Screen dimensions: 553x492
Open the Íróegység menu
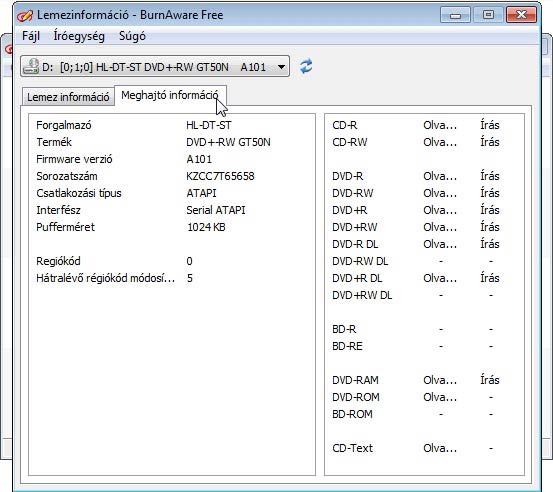tap(79, 36)
